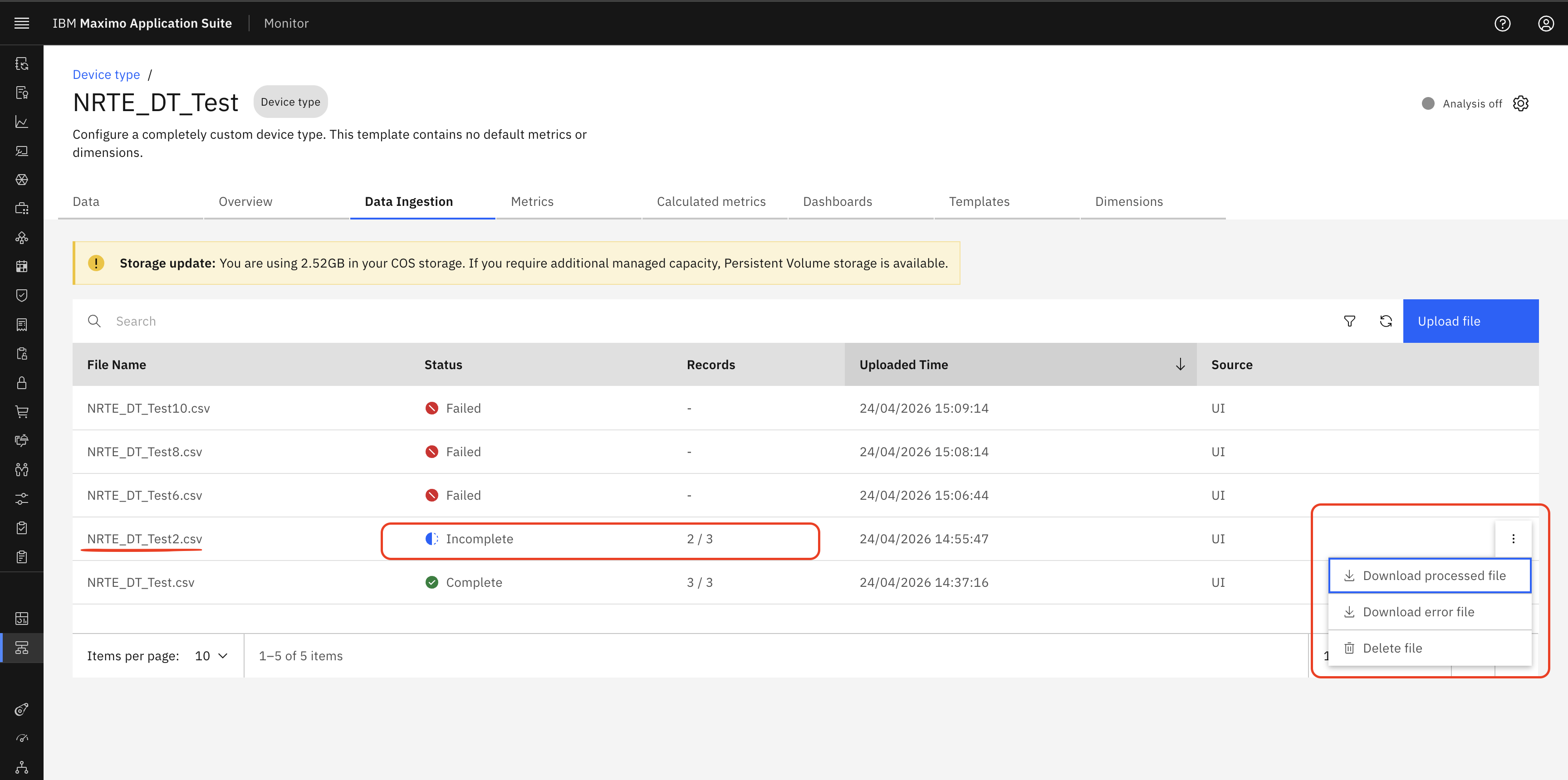Open the hamburger navigation menu

coord(22,23)
